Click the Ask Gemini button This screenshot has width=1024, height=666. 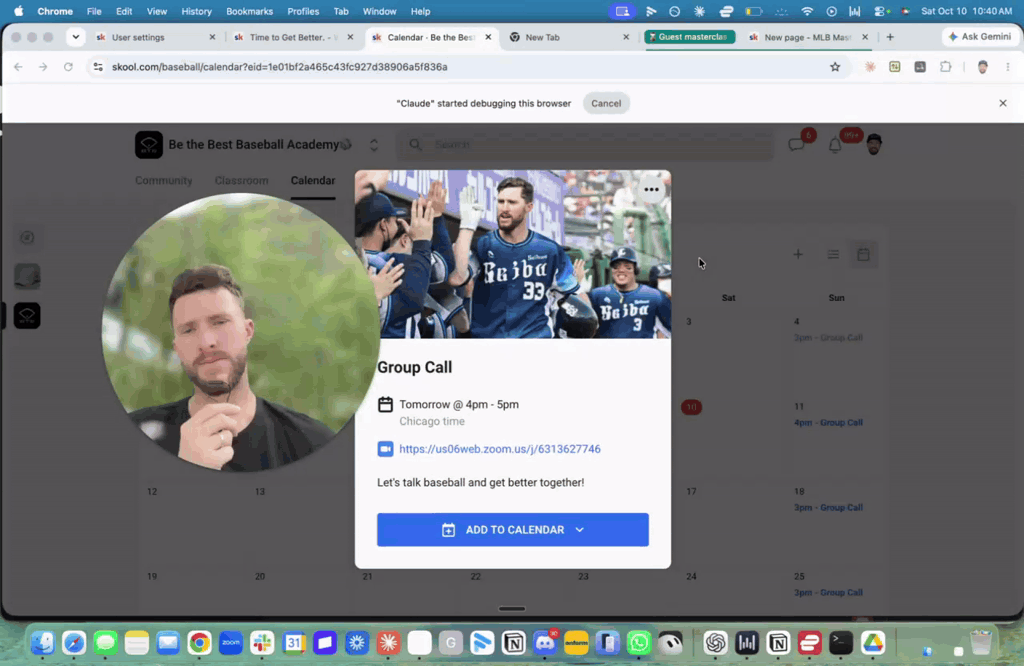click(980, 37)
